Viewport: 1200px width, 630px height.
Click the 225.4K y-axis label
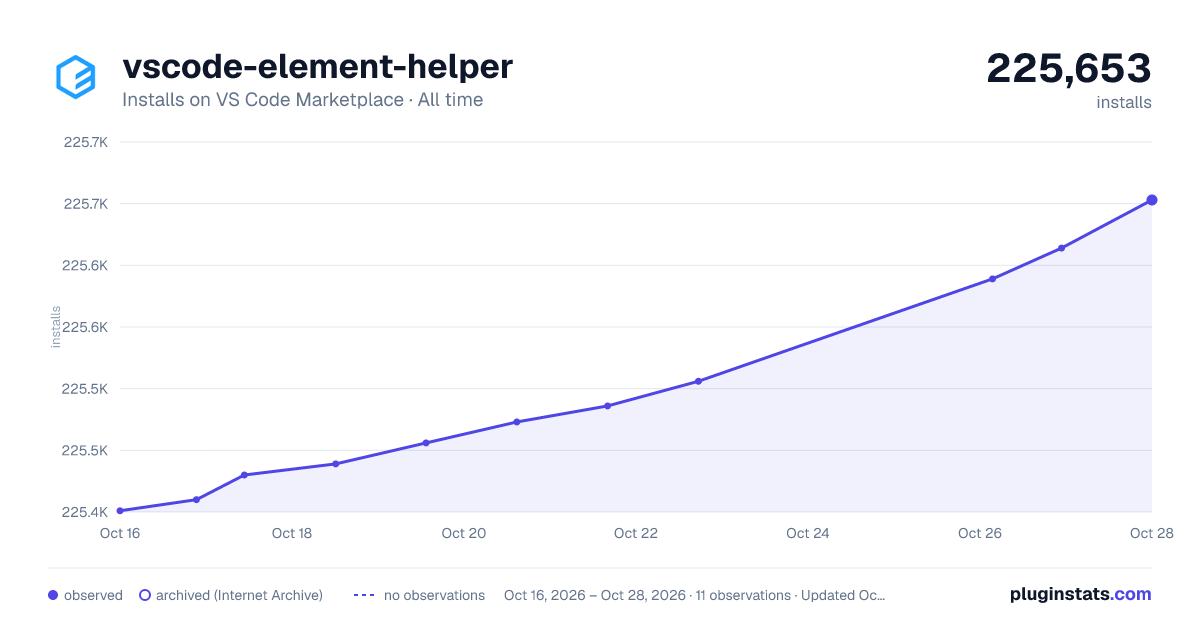85,512
